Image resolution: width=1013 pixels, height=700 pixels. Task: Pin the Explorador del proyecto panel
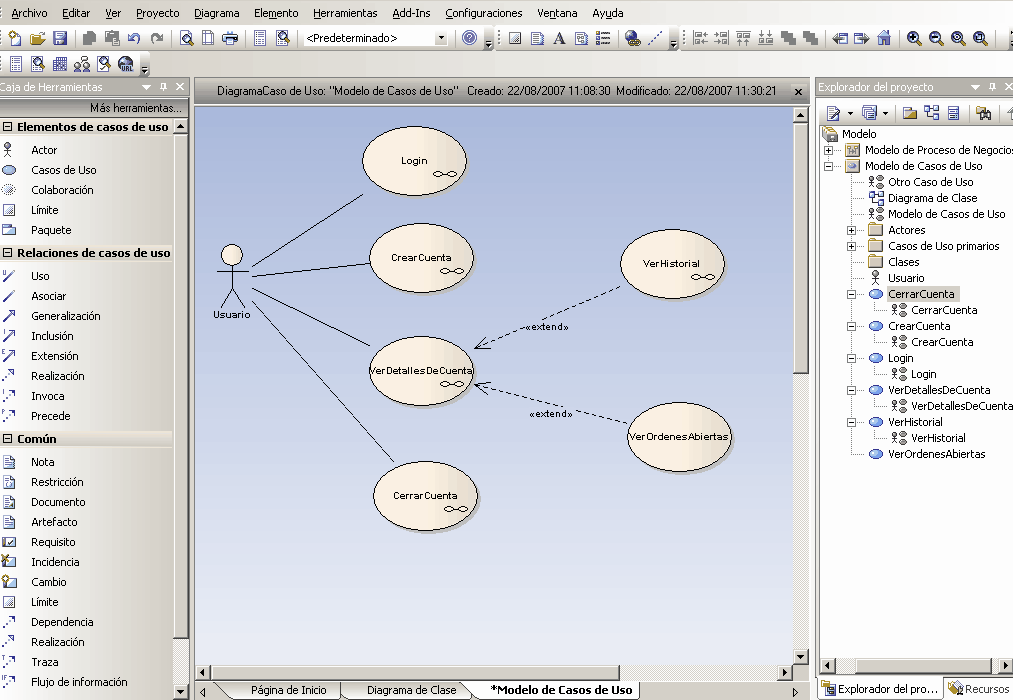(x=992, y=87)
